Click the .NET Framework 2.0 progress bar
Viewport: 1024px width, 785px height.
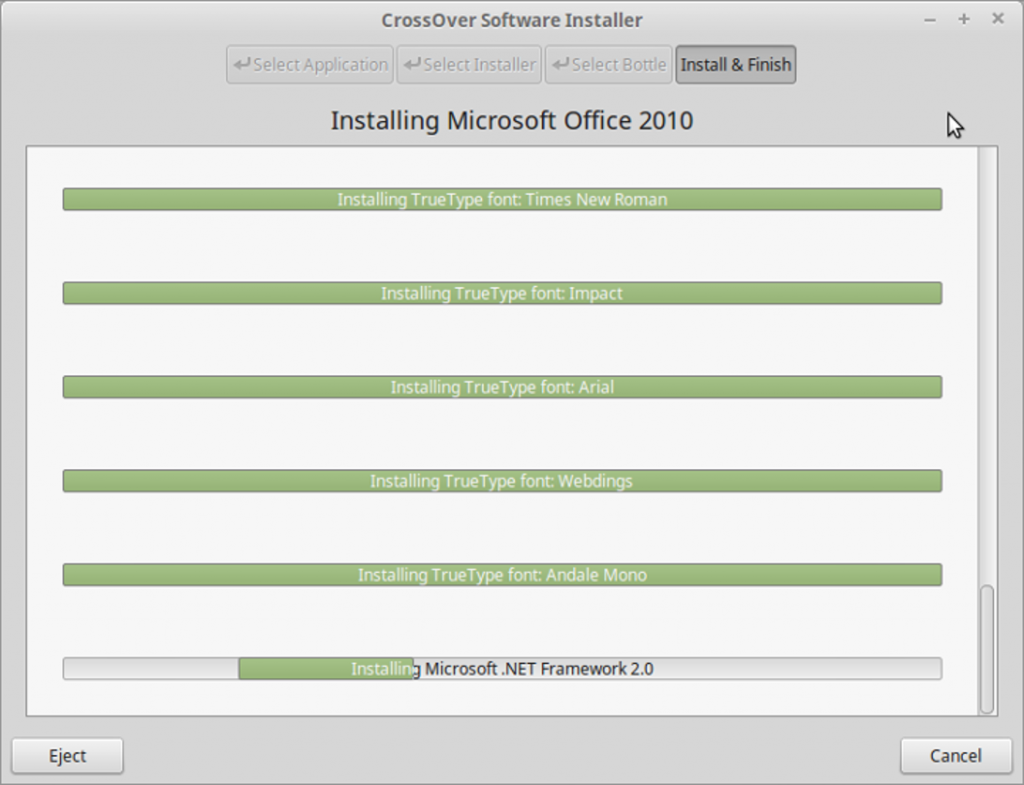pos(502,669)
